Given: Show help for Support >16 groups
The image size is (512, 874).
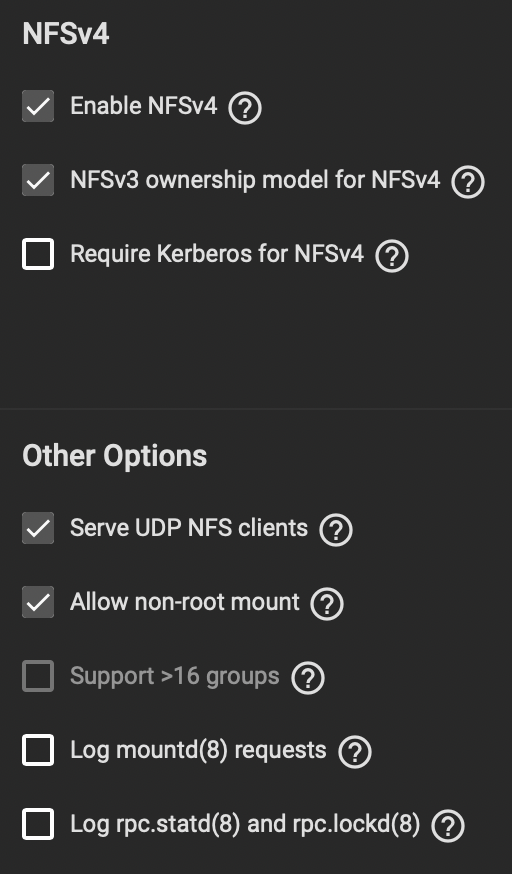Looking at the screenshot, I should tap(308, 678).
